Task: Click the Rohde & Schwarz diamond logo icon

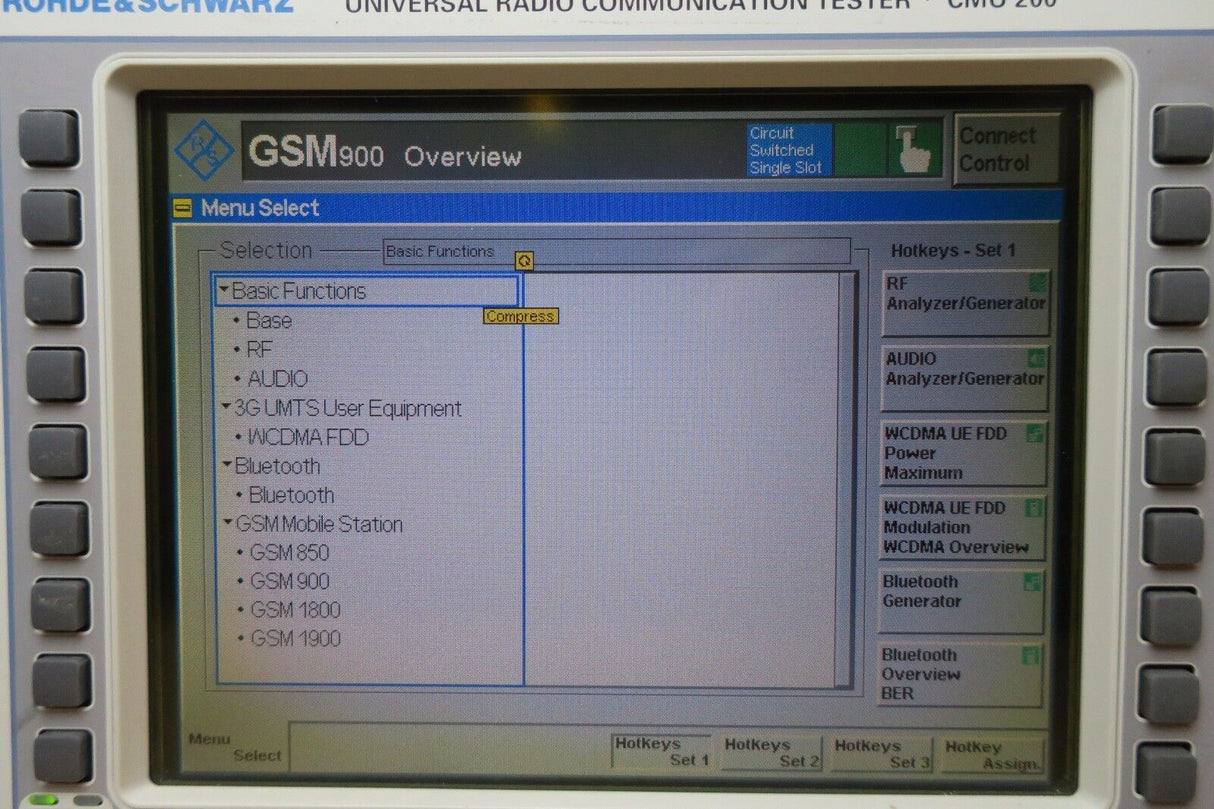Action: point(204,151)
